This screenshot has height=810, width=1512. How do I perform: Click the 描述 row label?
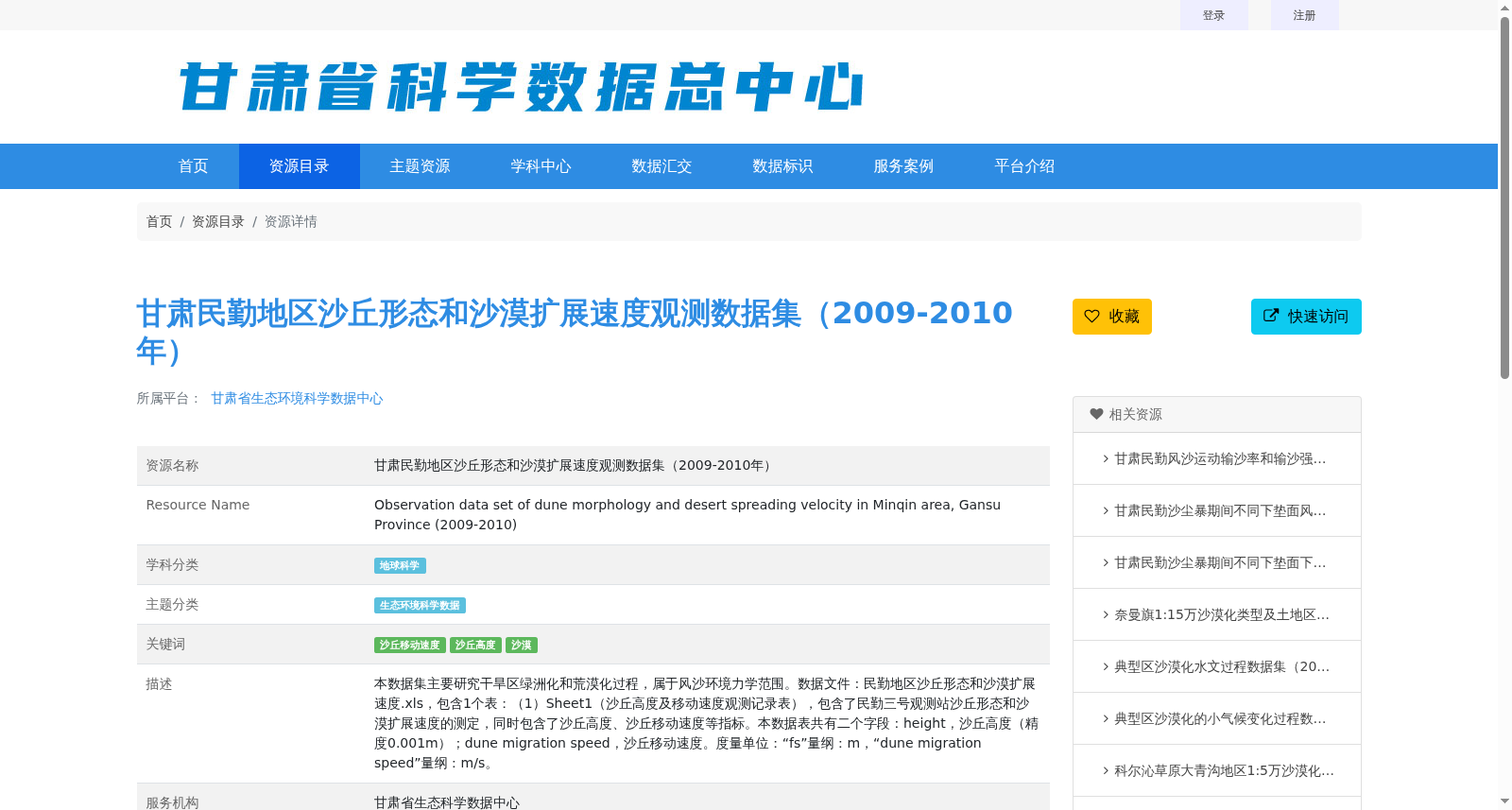coord(160,684)
